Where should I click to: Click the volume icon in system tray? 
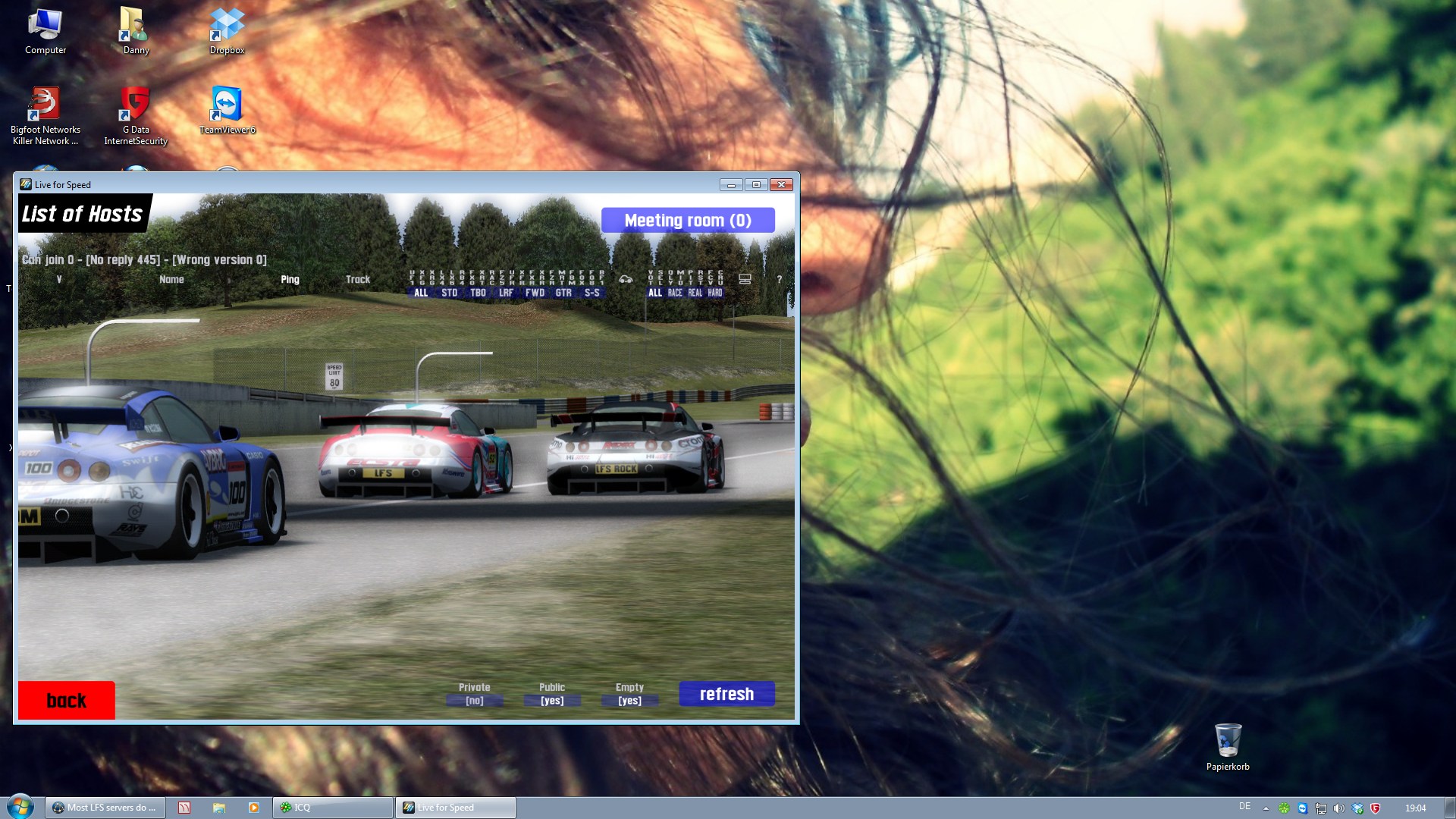tap(1338, 808)
